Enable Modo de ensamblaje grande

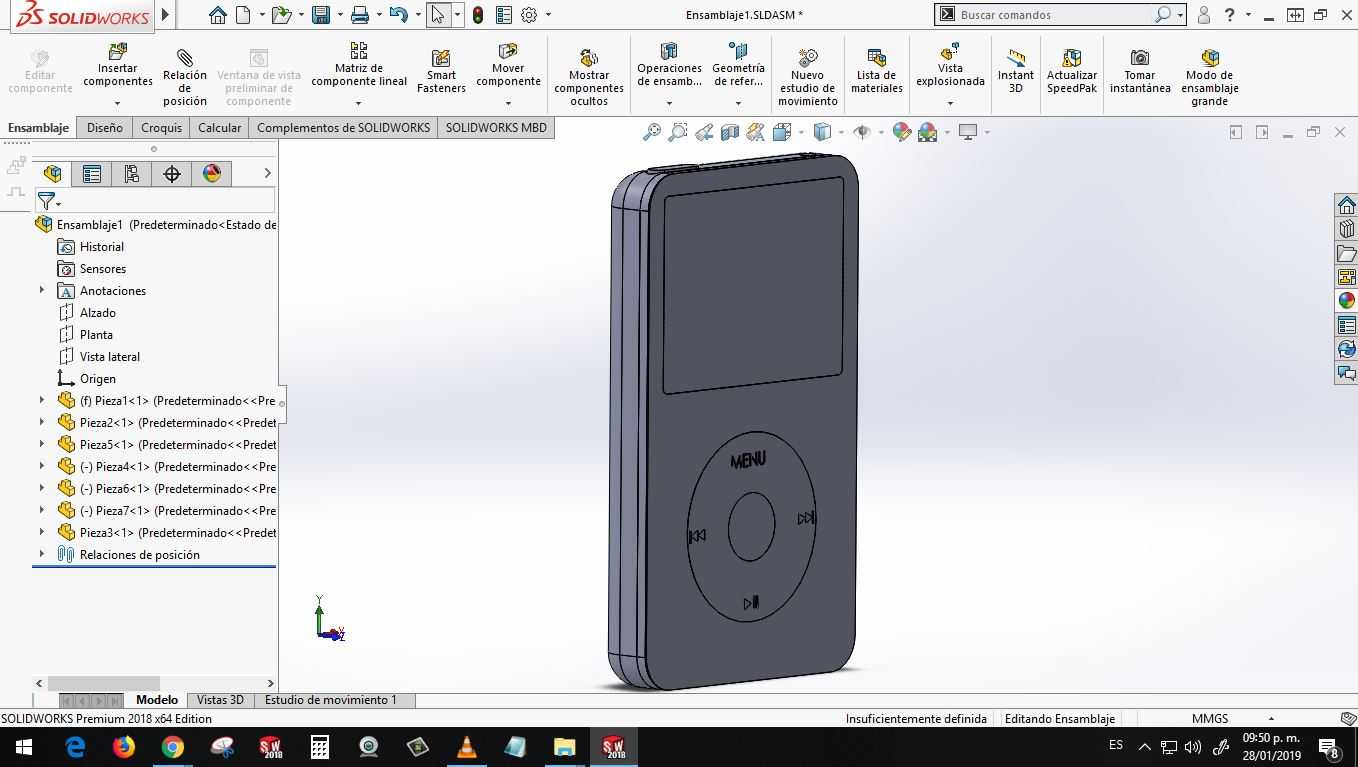(x=1210, y=78)
